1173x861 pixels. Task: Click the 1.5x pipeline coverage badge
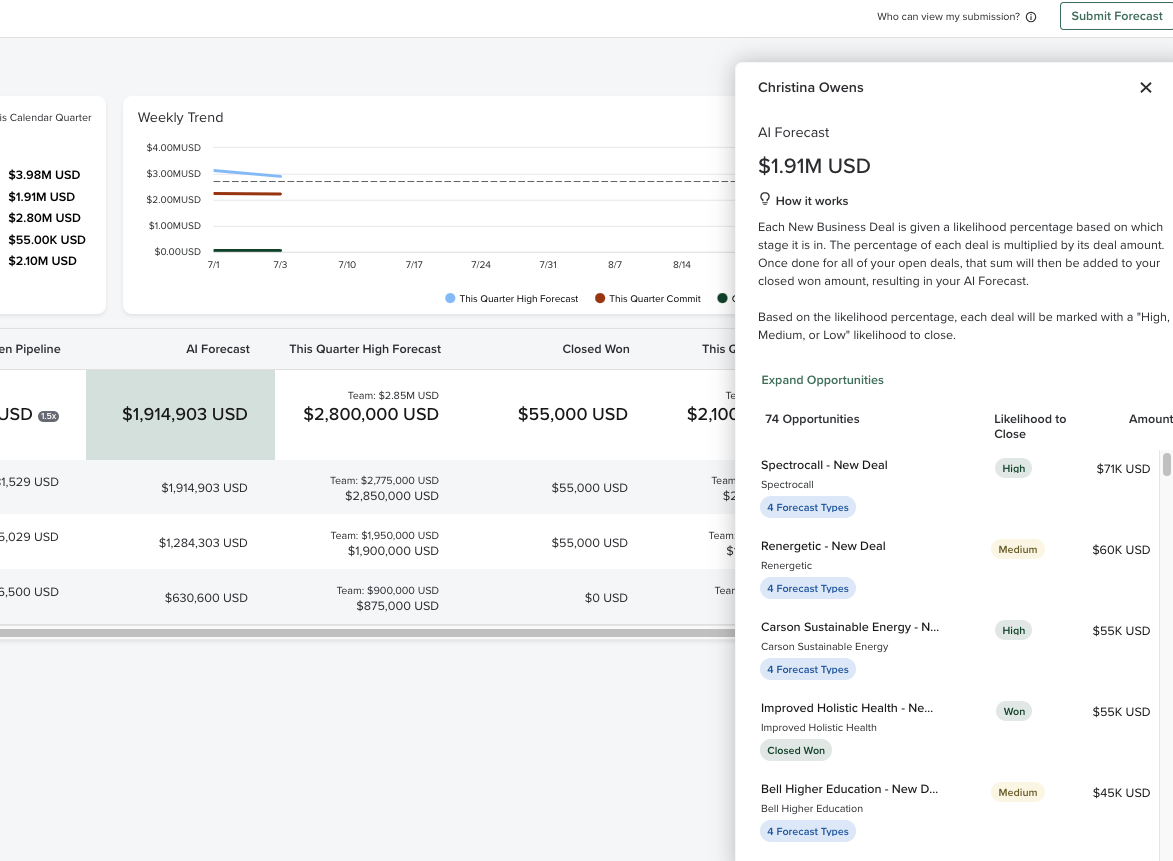click(48, 416)
